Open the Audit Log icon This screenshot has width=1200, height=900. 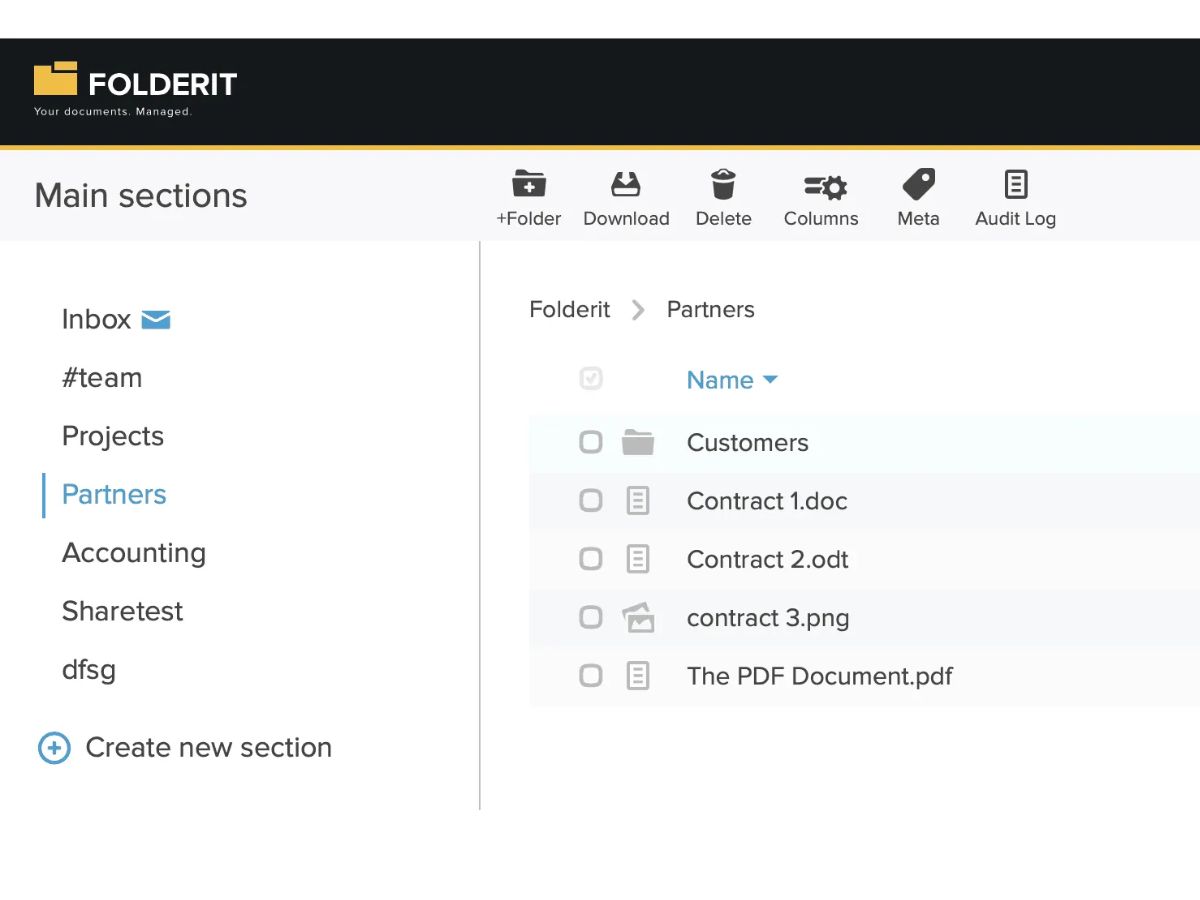coord(1016,185)
